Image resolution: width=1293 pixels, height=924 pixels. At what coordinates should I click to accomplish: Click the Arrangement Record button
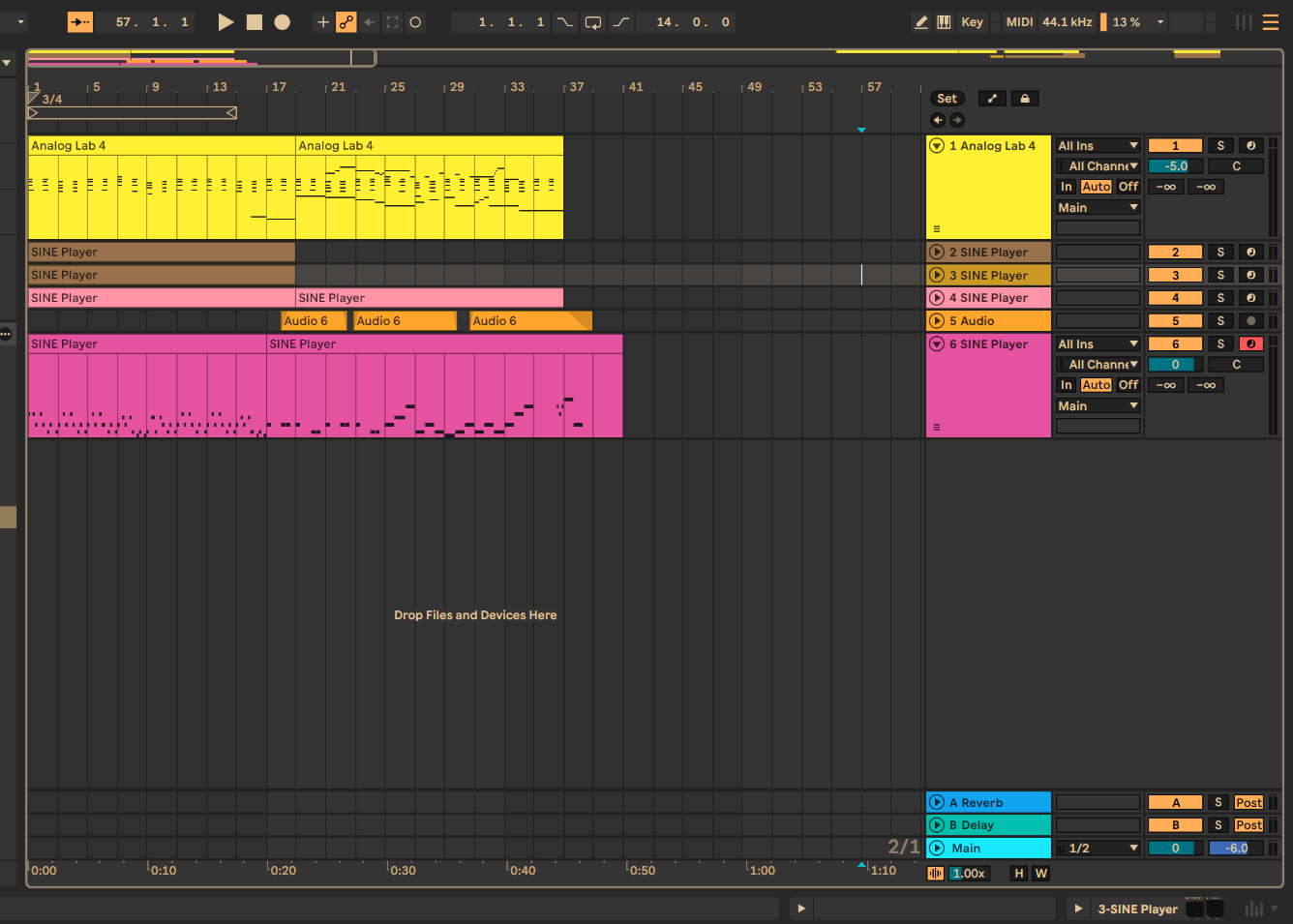(282, 21)
